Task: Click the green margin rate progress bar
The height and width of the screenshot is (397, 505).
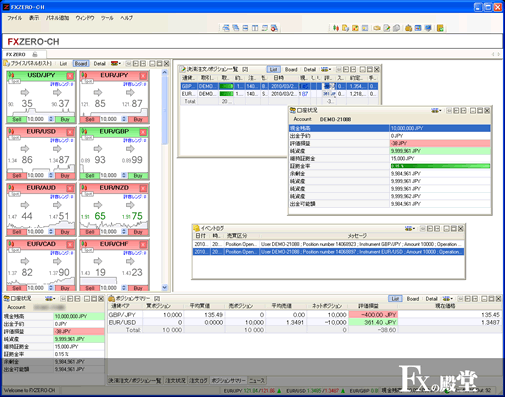Action: [x=440, y=166]
